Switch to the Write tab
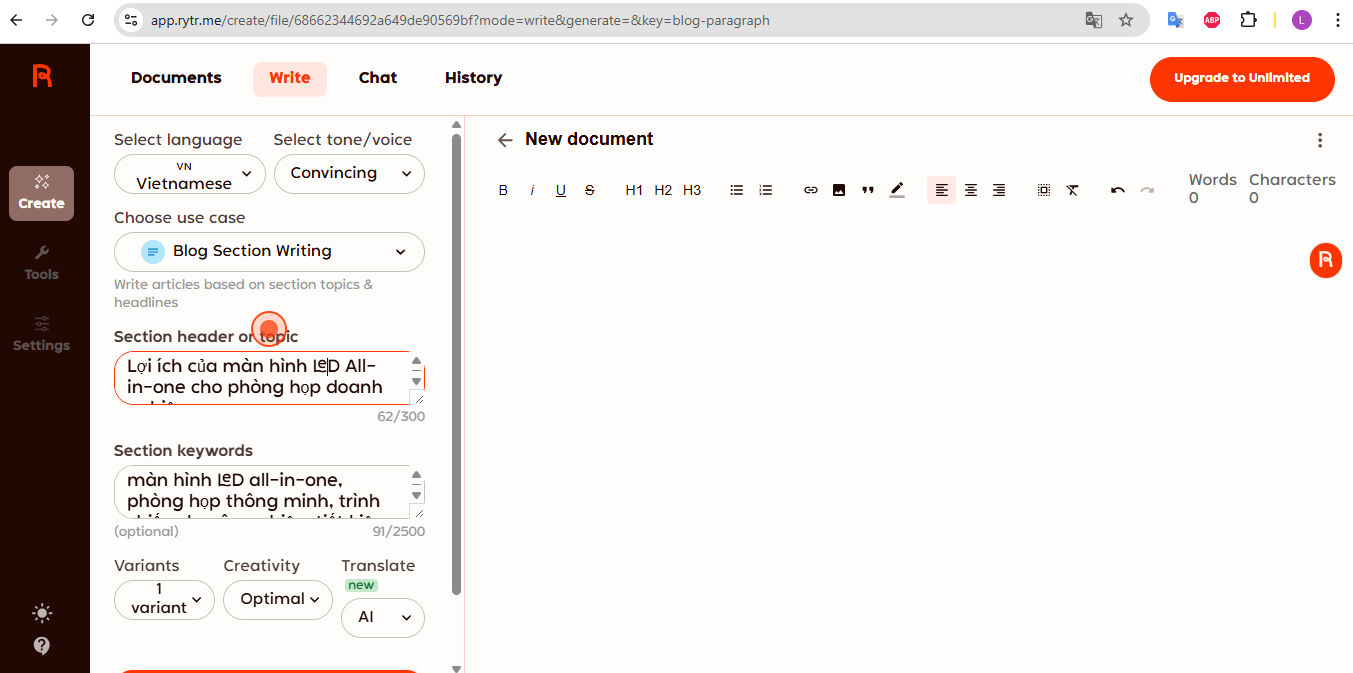The height and width of the screenshot is (673, 1353). coord(290,78)
